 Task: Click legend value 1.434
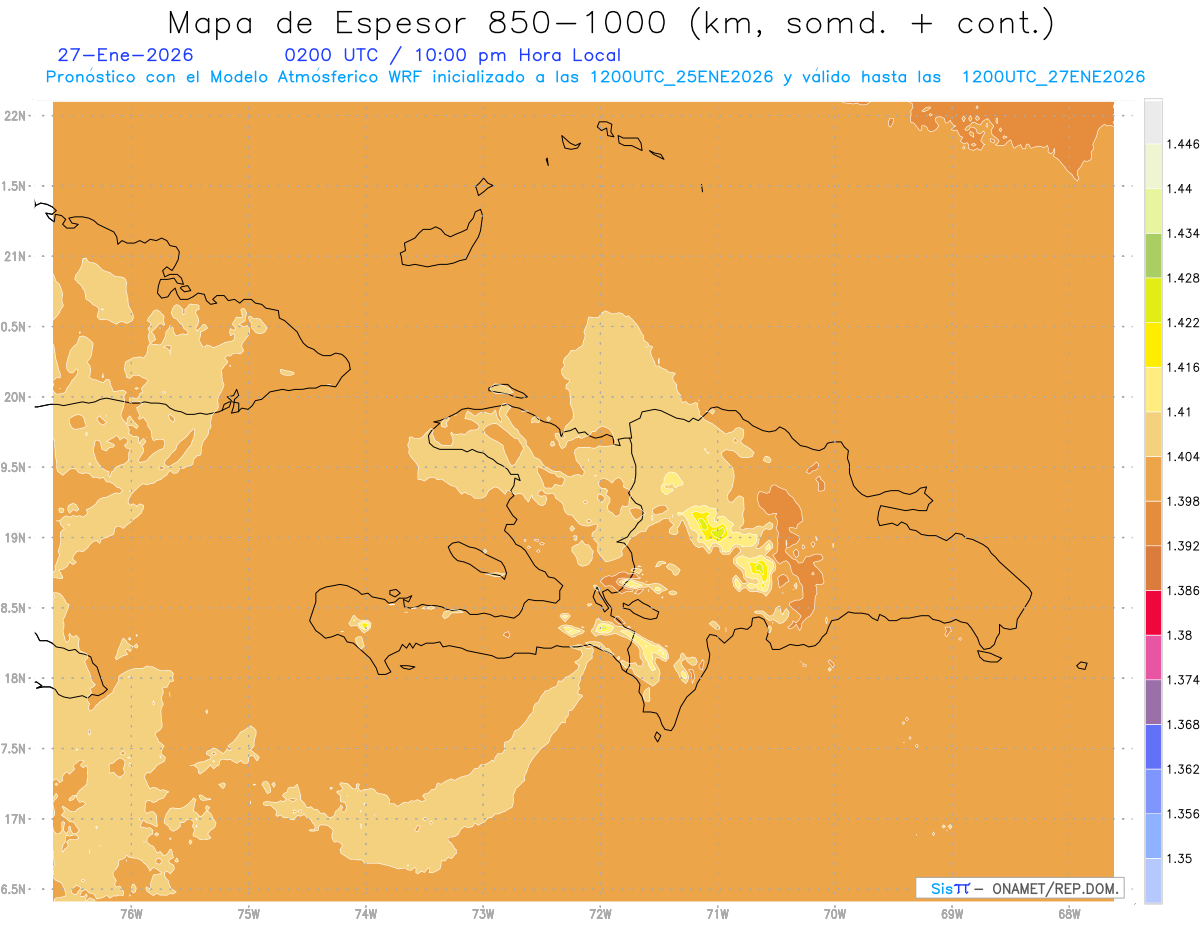[1183, 233]
